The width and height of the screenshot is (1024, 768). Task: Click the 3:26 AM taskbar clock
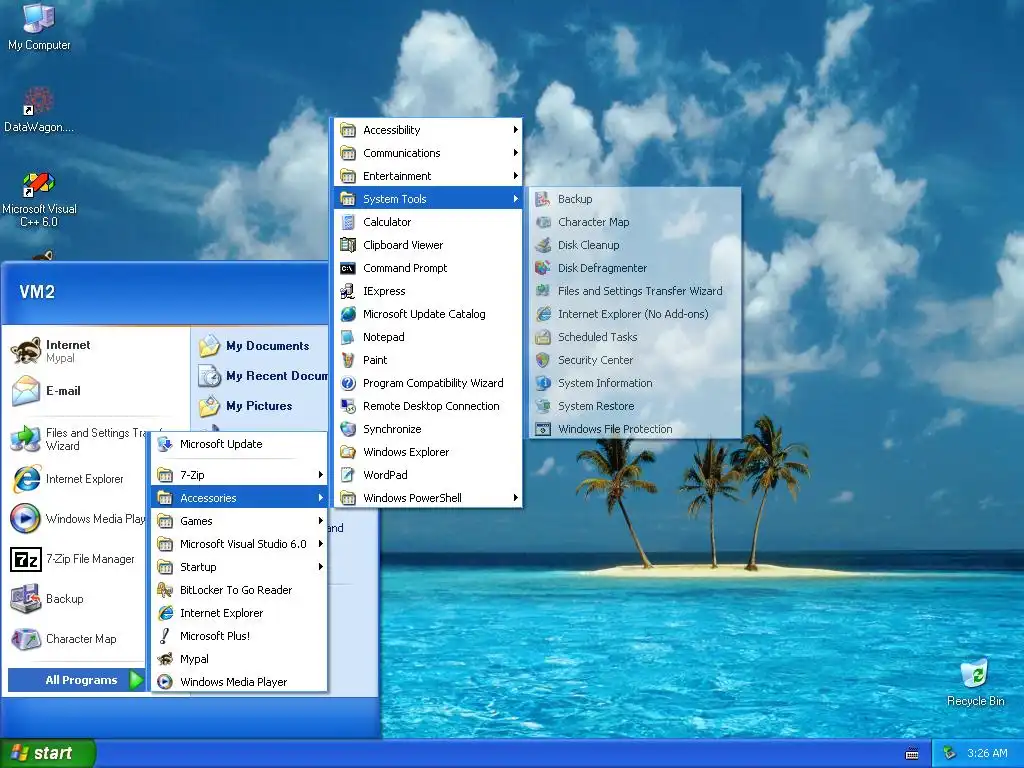click(x=987, y=753)
